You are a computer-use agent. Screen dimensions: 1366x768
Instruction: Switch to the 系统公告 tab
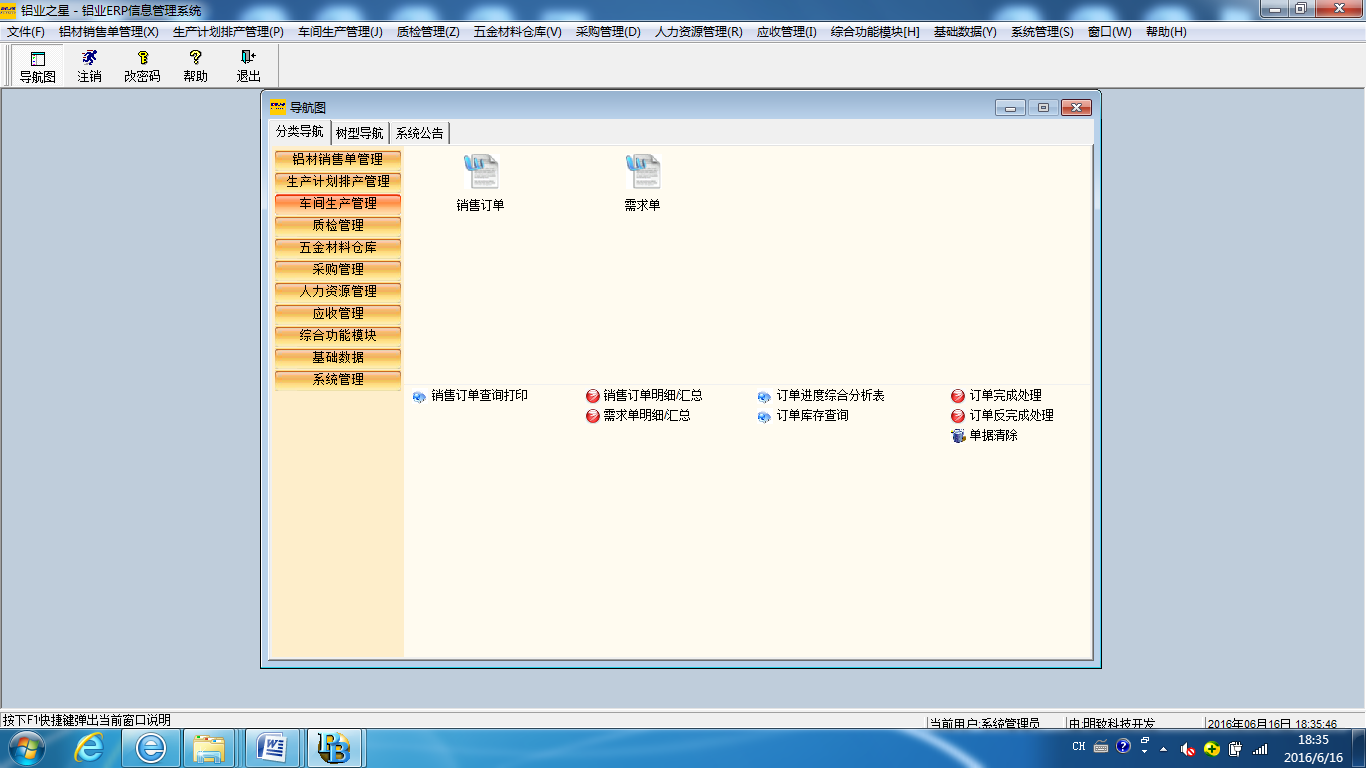(420, 133)
